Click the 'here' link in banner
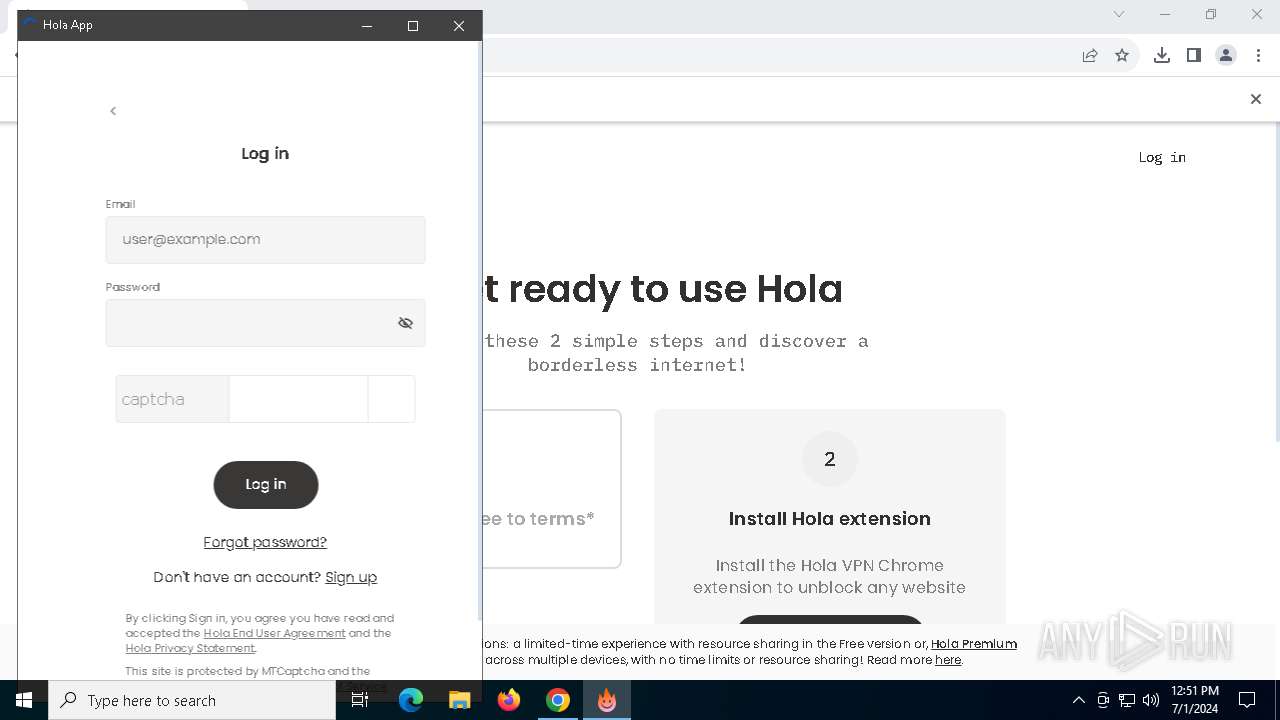 tap(948, 660)
